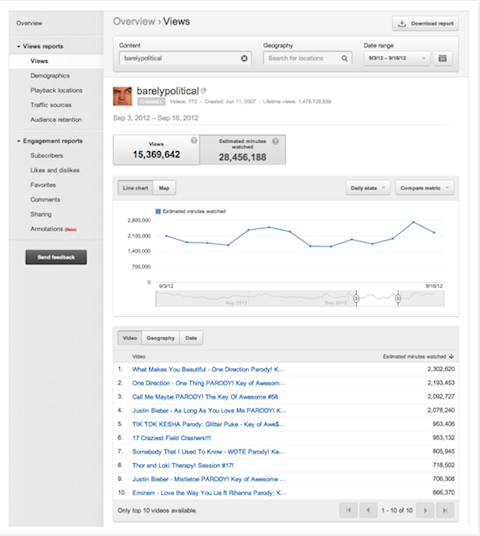The image size is (480, 536).
Task: Click the 2,302,620 minutes value
Action: [441, 369]
